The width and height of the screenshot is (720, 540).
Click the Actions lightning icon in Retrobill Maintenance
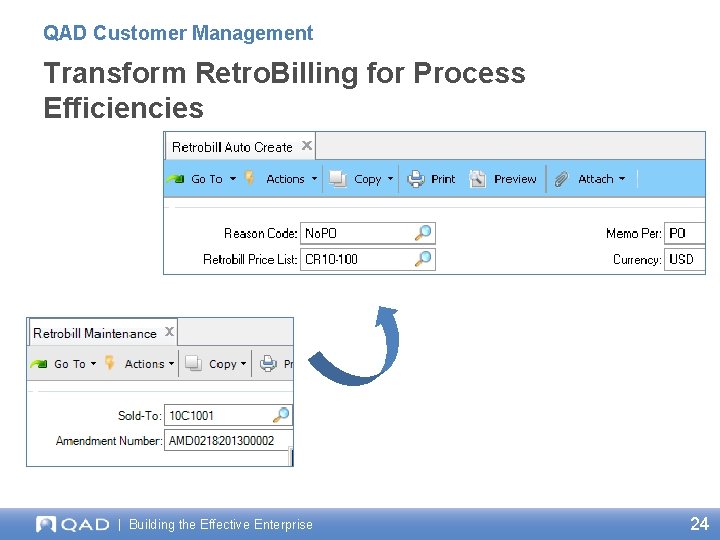click(x=109, y=363)
